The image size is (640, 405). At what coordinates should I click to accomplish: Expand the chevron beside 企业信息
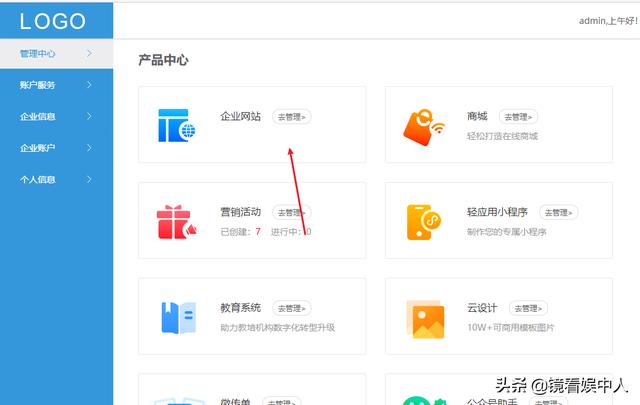(x=89, y=116)
